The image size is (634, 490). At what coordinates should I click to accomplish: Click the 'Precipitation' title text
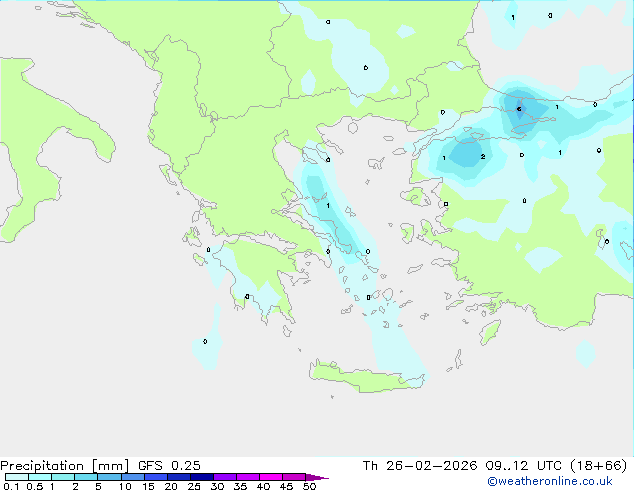(42, 466)
